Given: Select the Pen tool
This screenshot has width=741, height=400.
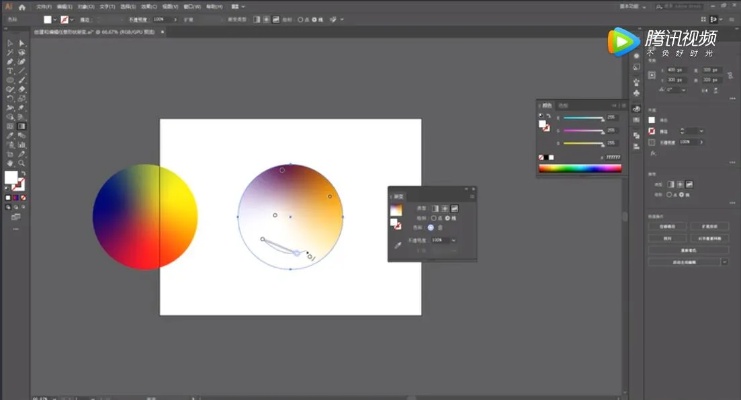Looking at the screenshot, I should (x=10, y=61).
